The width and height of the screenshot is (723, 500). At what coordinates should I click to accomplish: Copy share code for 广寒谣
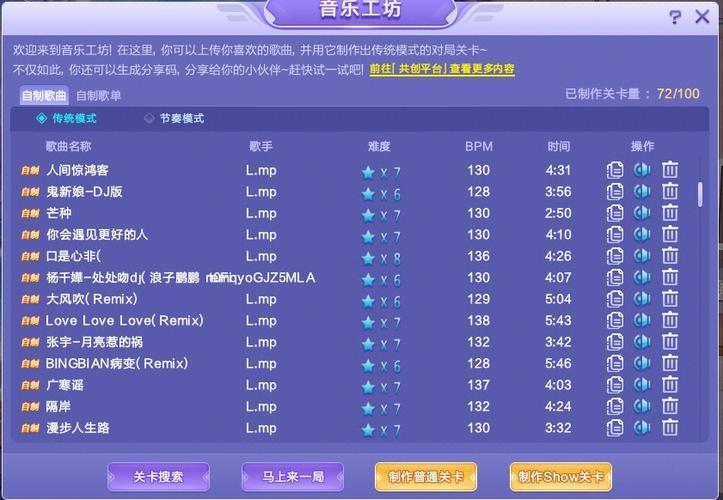615,385
